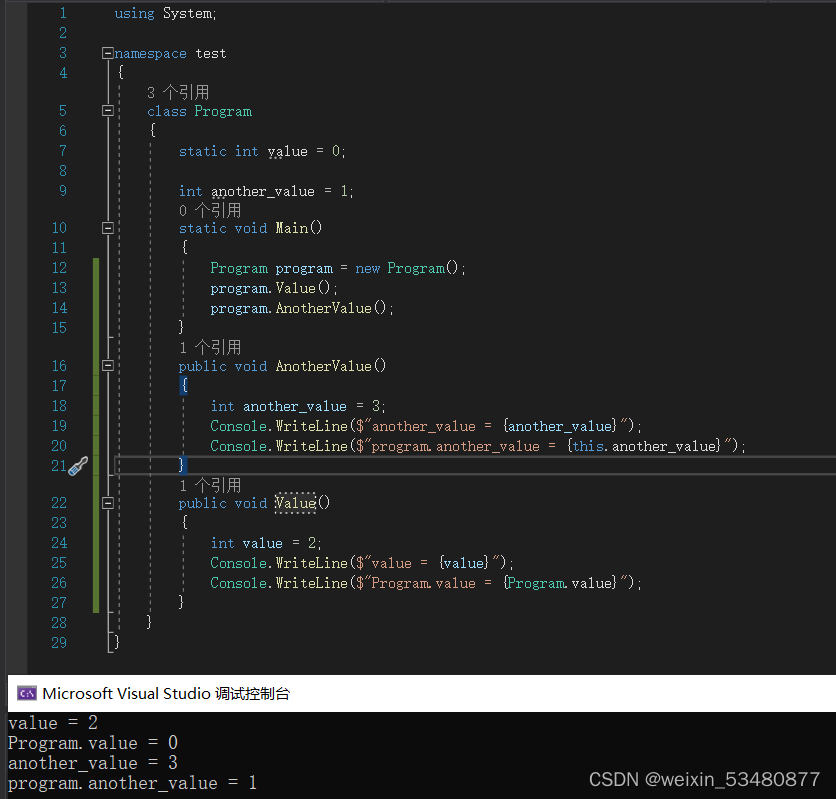Click the screwdriver quick actions icon on line 21
The width and height of the screenshot is (836, 799).
(78, 466)
